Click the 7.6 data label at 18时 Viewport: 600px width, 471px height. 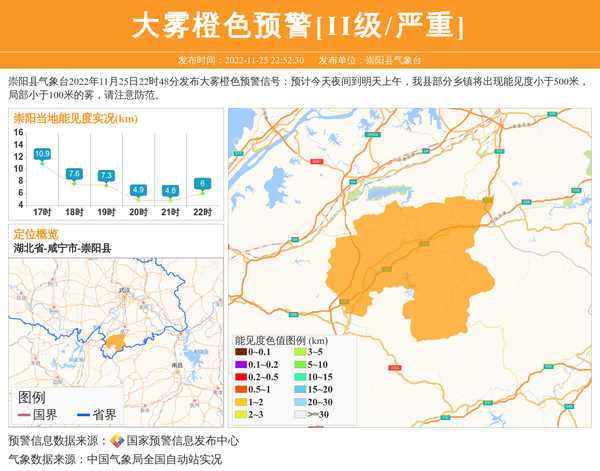tap(74, 174)
